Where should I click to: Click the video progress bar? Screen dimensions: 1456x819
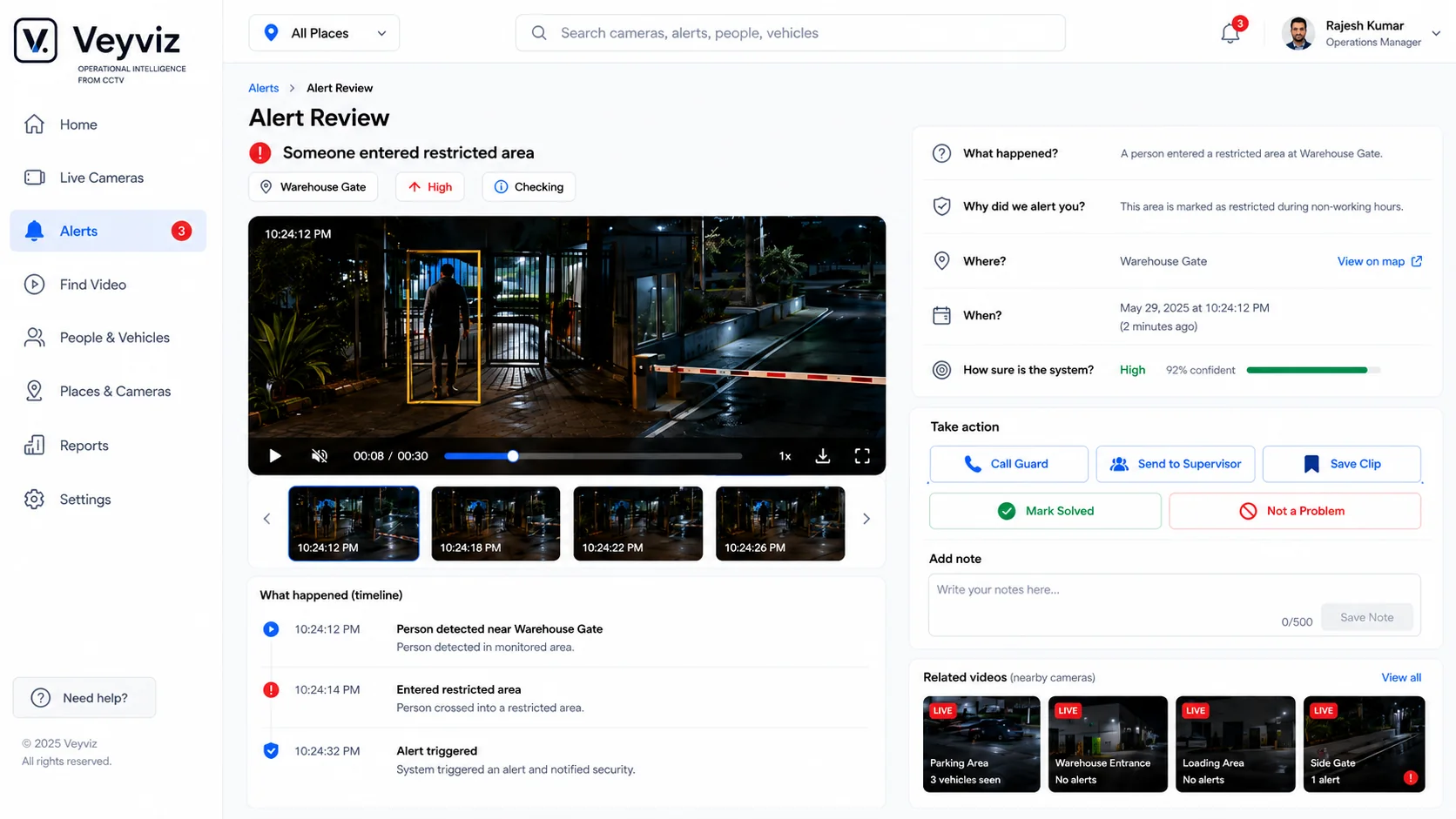pyautogui.click(x=593, y=456)
